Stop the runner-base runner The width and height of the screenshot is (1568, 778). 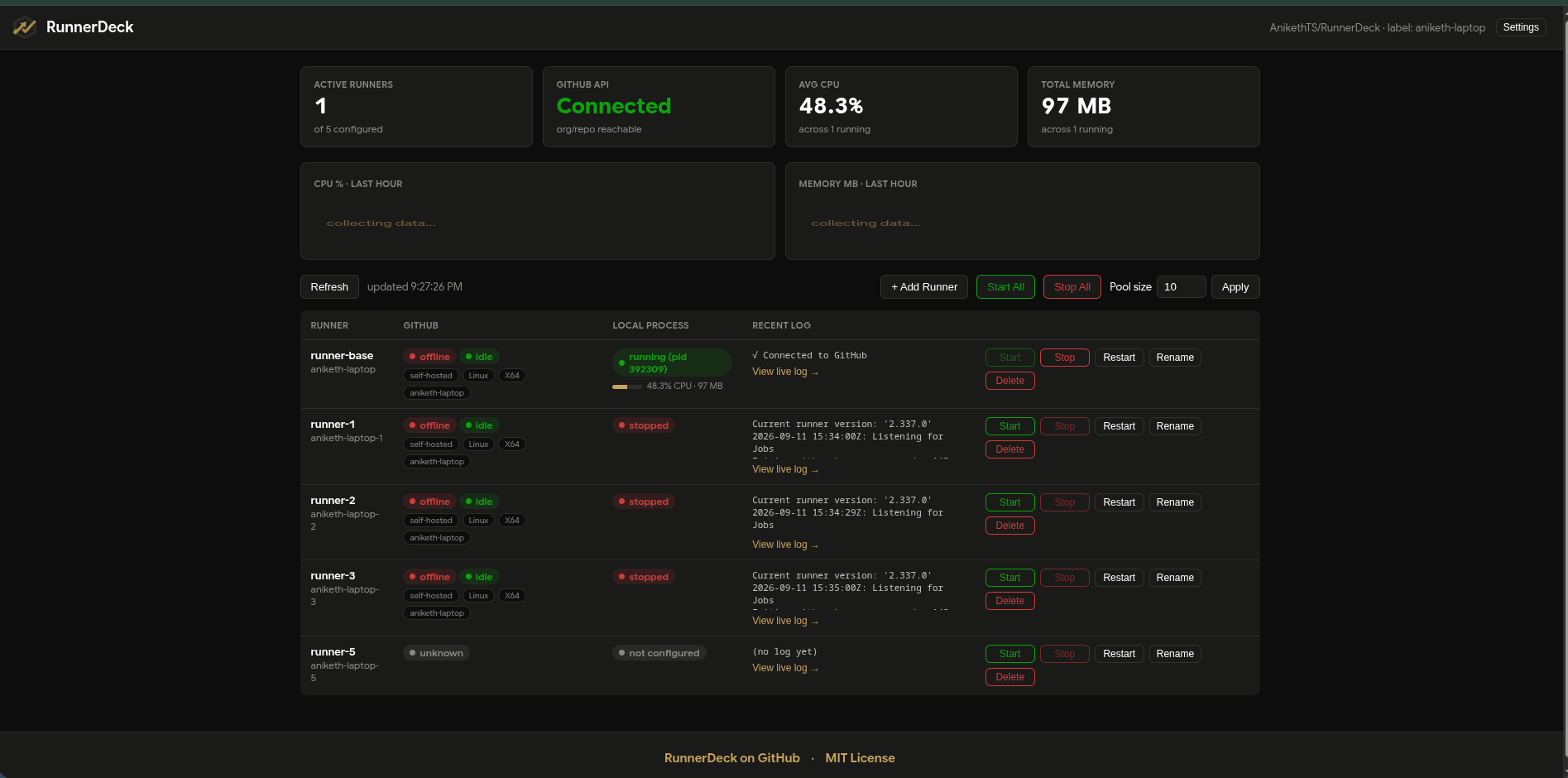tap(1065, 358)
